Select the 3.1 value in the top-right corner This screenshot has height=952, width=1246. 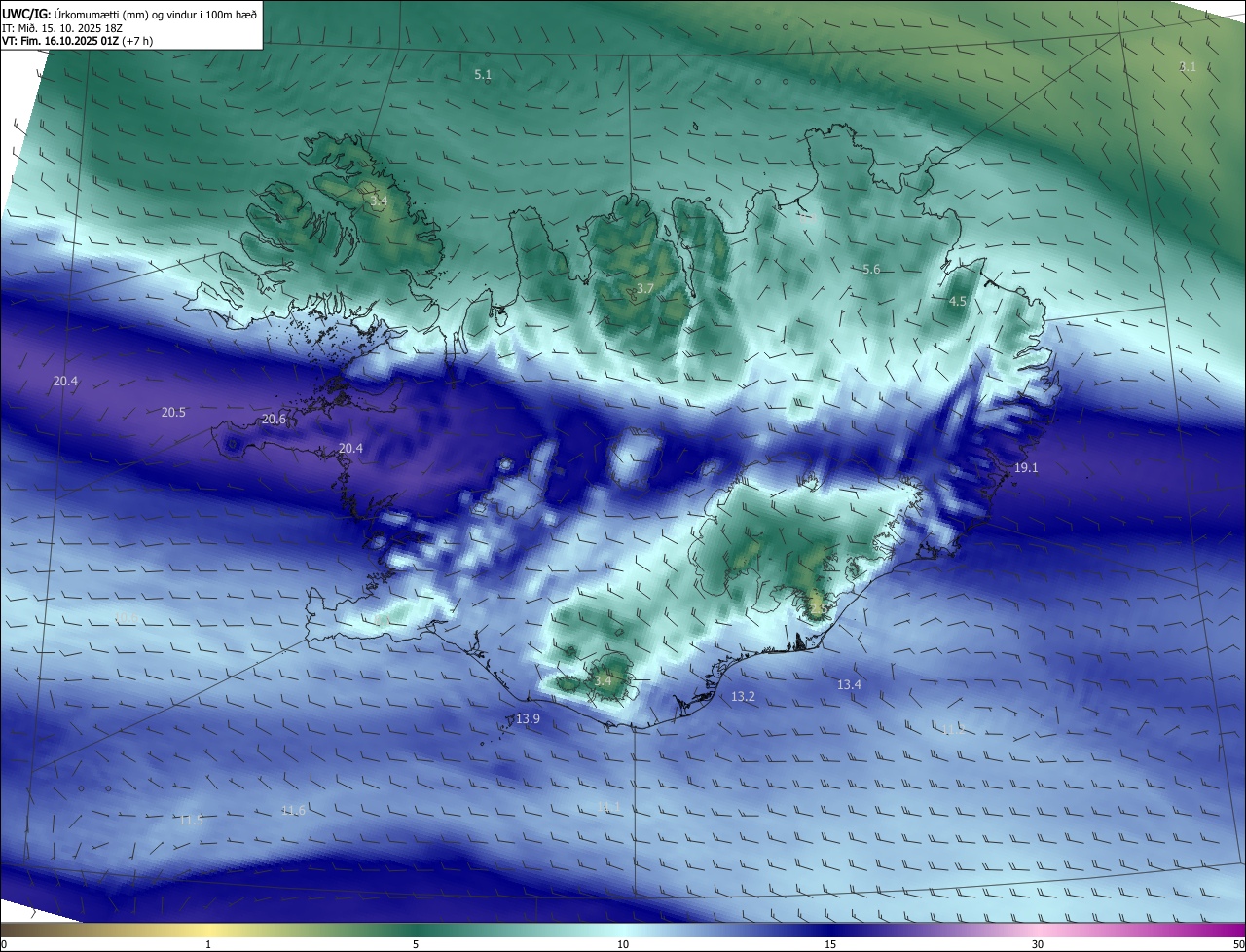(x=1187, y=66)
